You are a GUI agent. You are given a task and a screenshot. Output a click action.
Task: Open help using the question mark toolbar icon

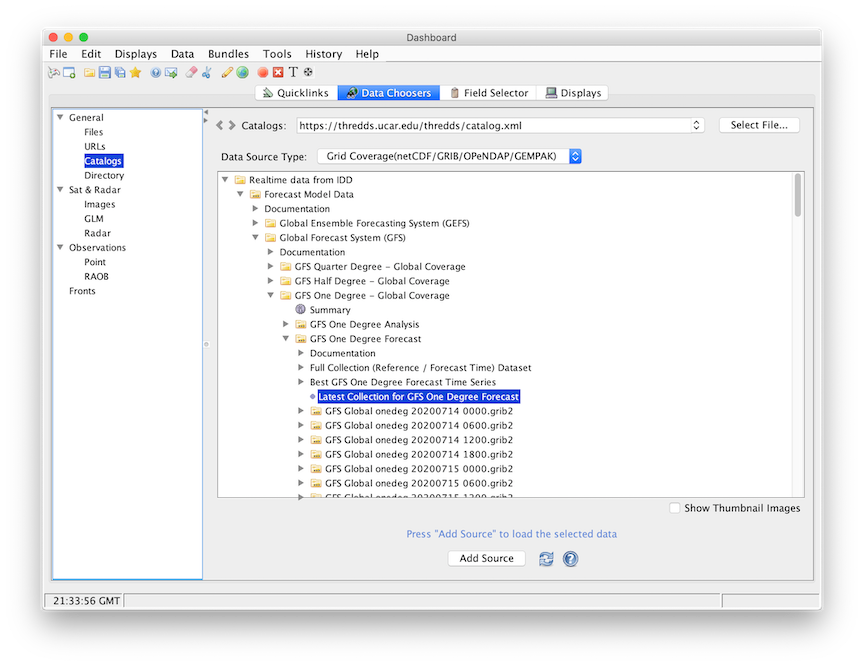tap(155, 72)
